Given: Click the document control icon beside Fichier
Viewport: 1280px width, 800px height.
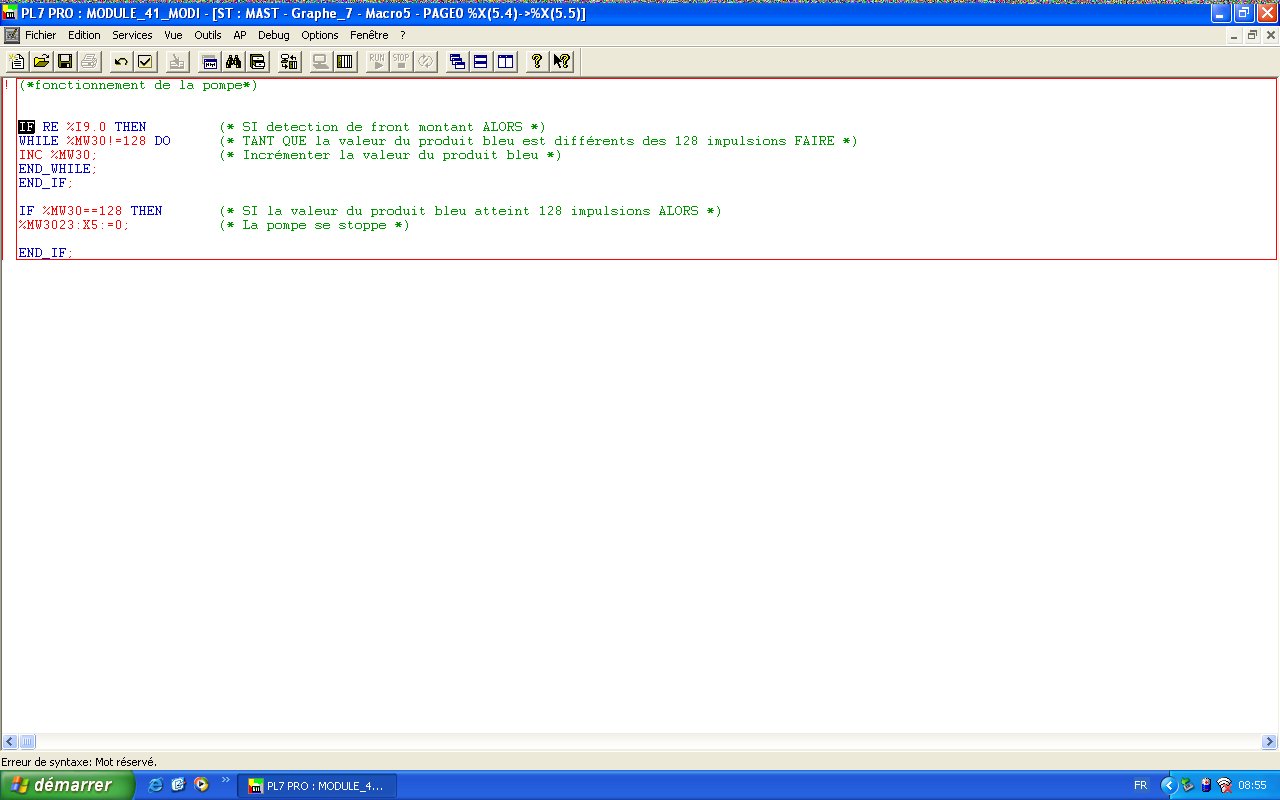Looking at the screenshot, I should (x=12, y=35).
